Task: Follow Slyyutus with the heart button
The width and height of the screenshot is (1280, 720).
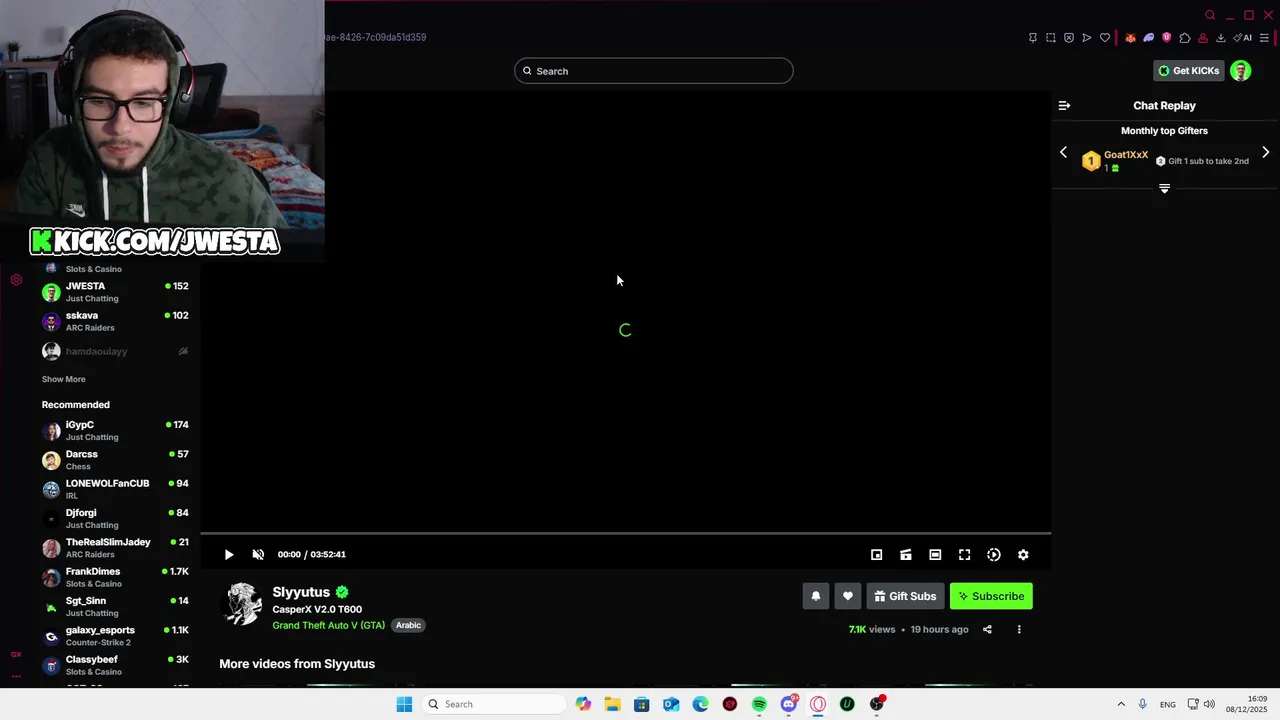Action: click(848, 596)
